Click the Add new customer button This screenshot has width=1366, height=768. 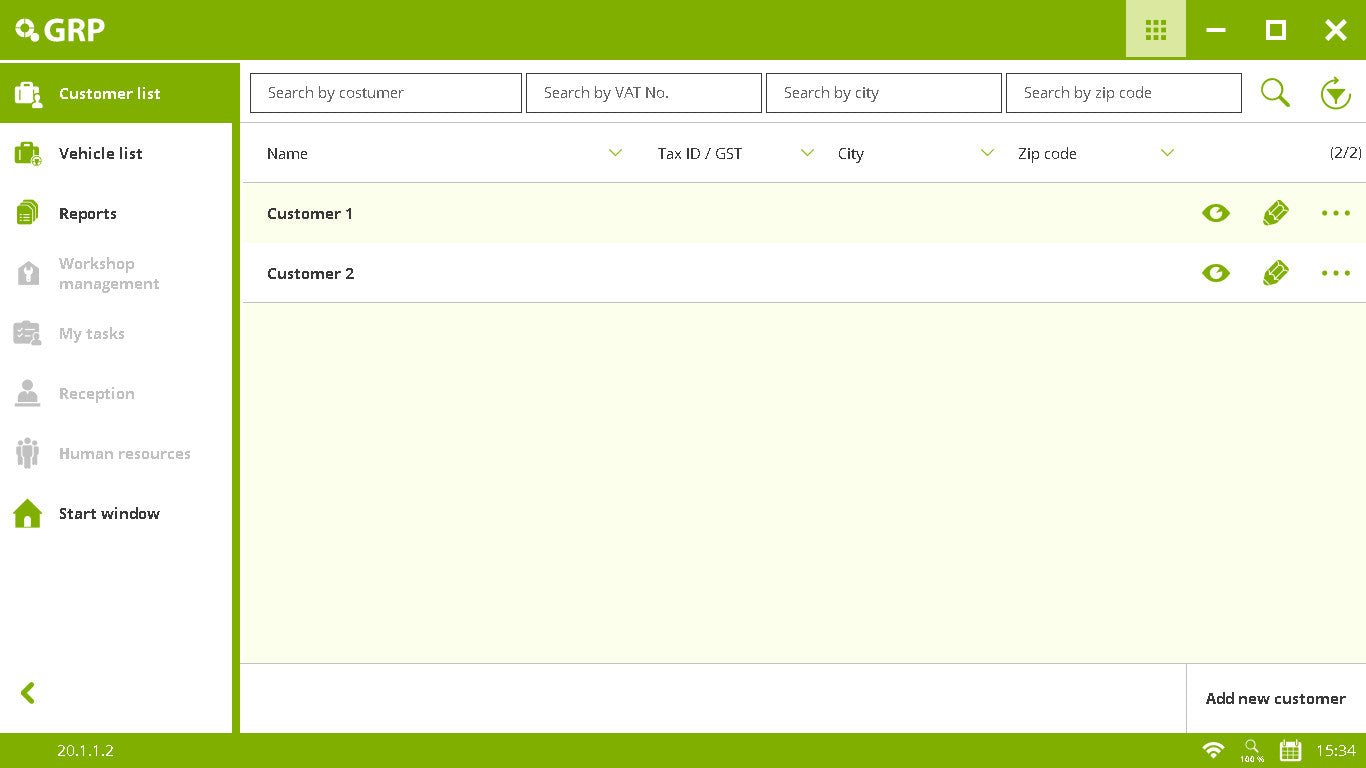(x=1275, y=698)
